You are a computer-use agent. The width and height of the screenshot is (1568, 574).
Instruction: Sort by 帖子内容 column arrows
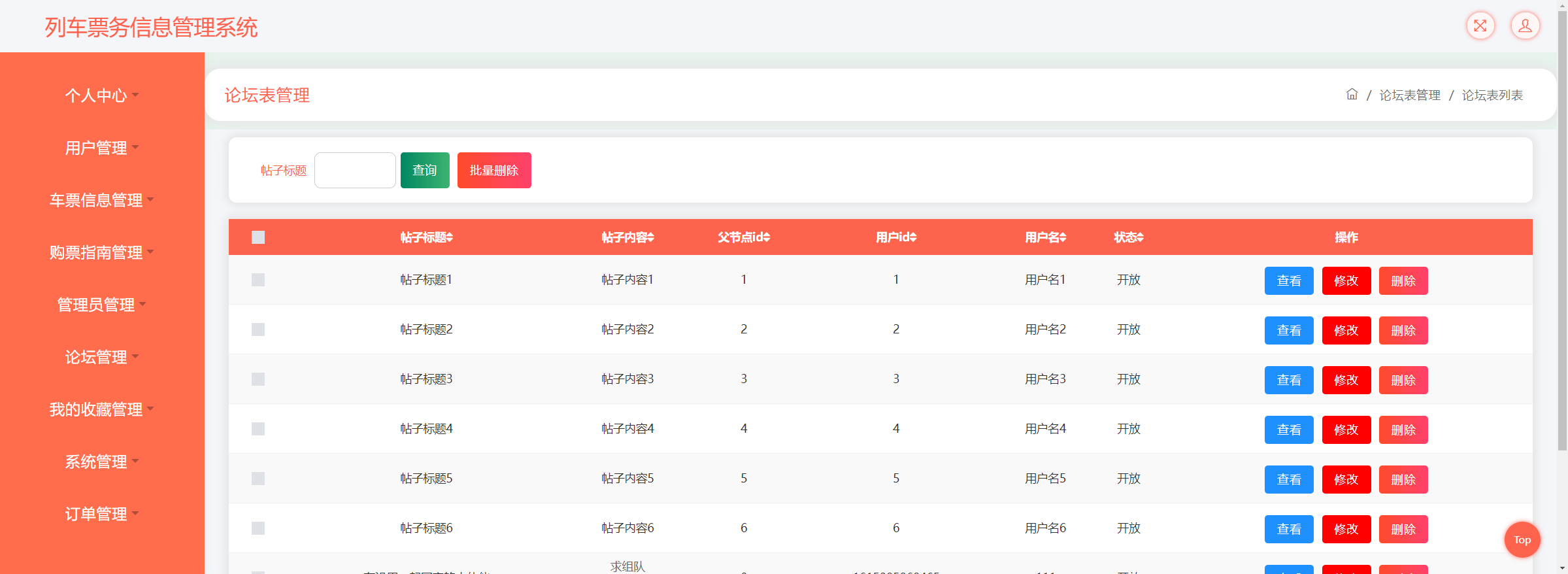[651, 237]
